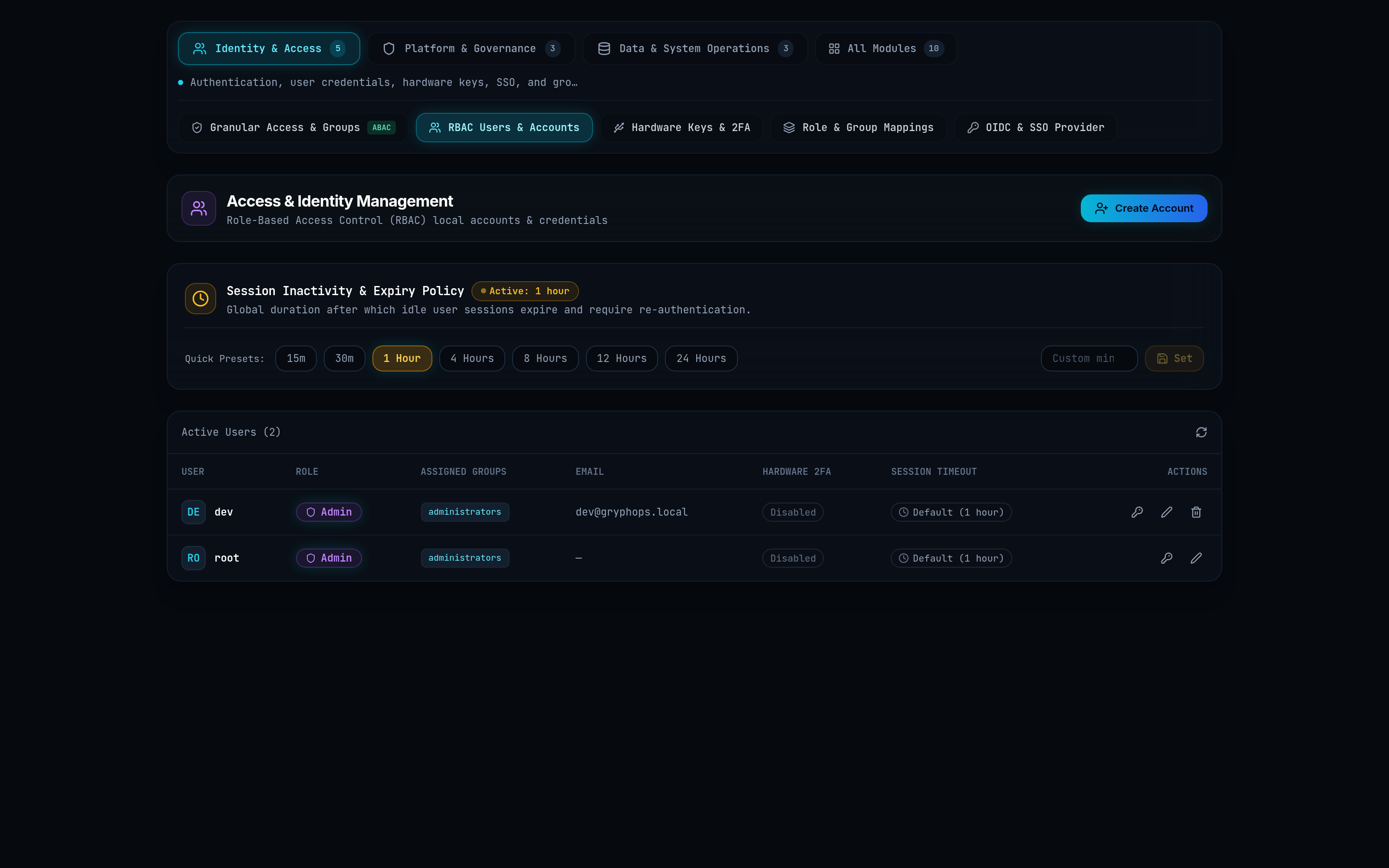Click the DE avatar for dev

coord(194,512)
